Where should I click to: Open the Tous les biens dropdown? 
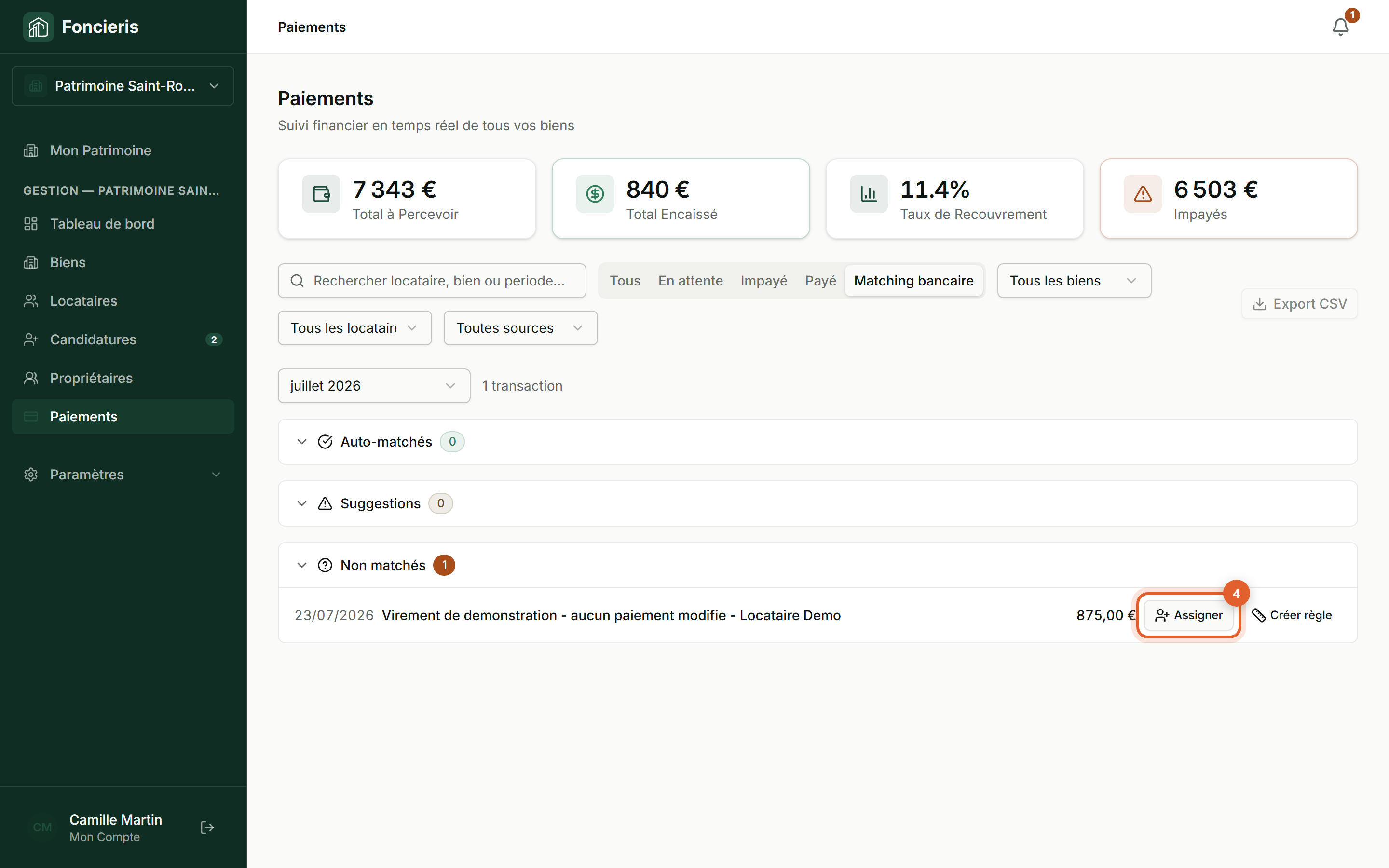click(1074, 281)
